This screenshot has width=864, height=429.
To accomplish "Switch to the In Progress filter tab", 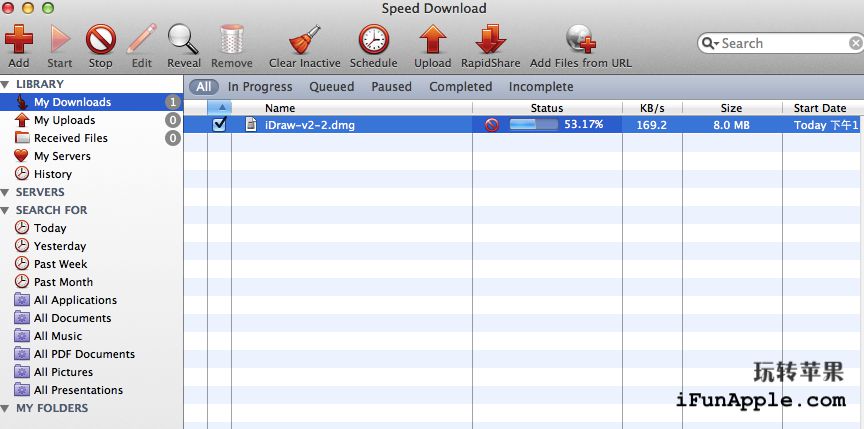I will (x=260, y=87).
